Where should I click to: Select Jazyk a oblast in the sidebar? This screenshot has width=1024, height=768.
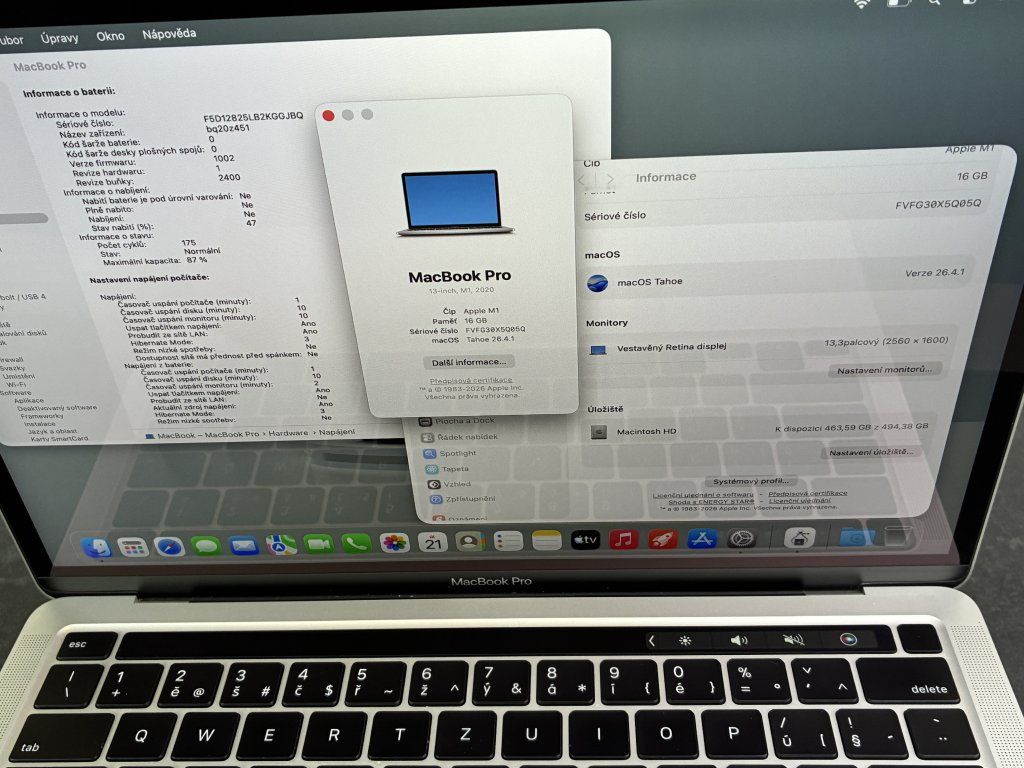[x=52, y=431]
